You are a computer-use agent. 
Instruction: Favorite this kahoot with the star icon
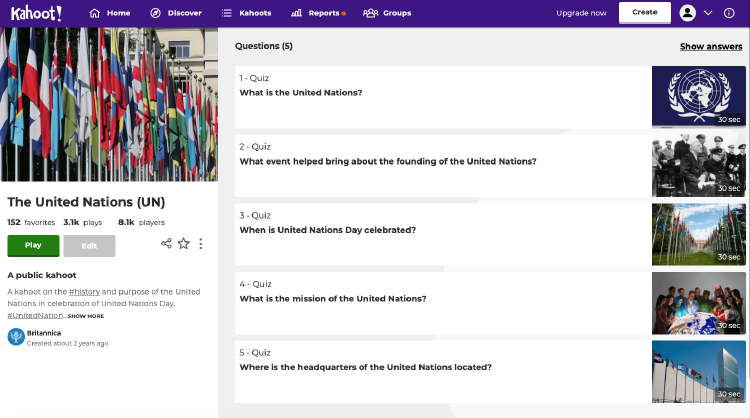184,243
